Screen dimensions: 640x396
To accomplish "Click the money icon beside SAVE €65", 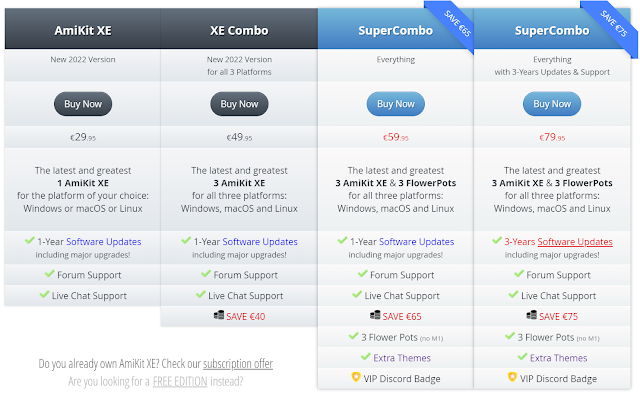I will (375, 316).
